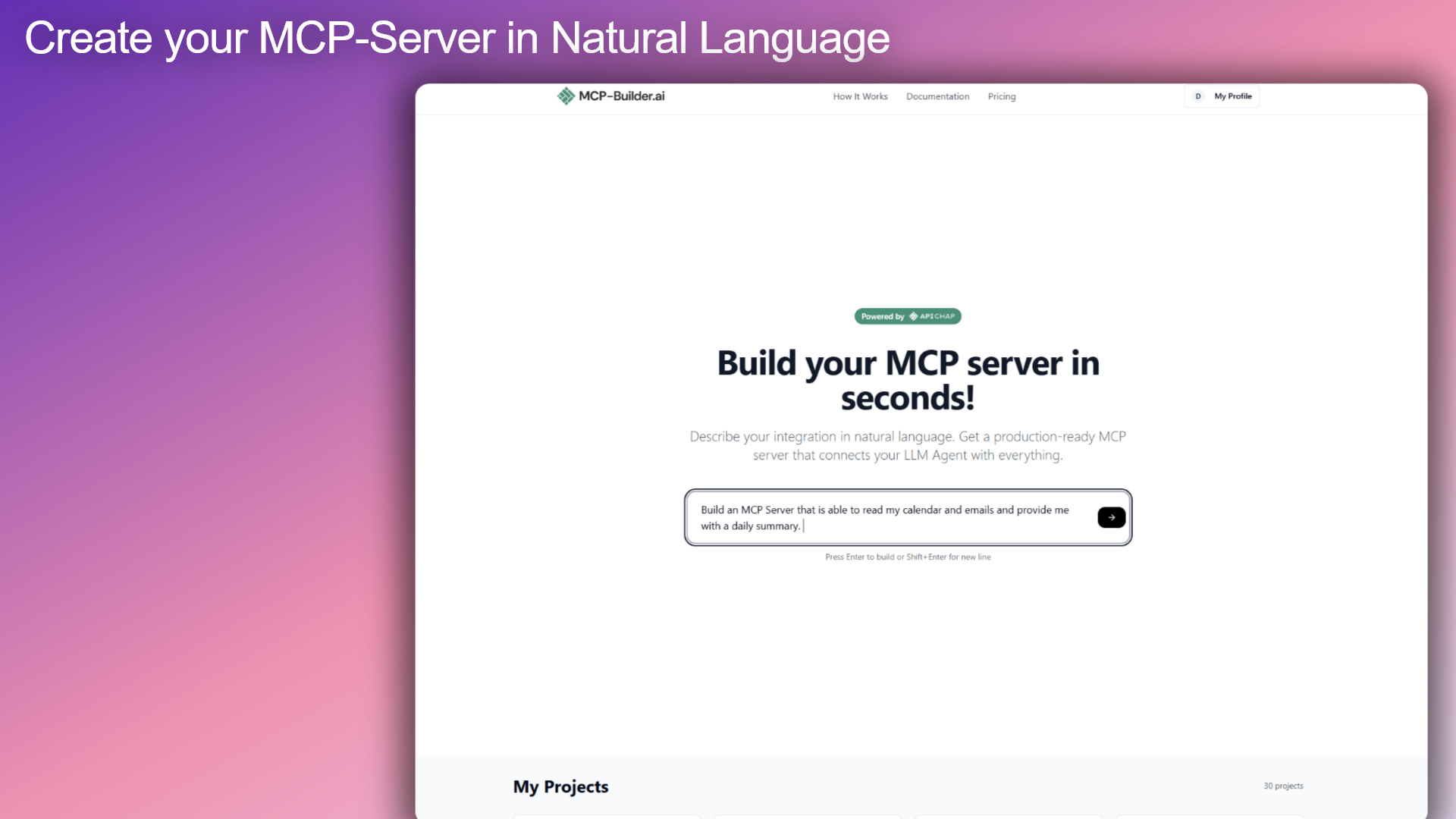Screen dimensions: 1456x819
Task: Click the '30 projects' counter label
Action: pos(1283,786)
